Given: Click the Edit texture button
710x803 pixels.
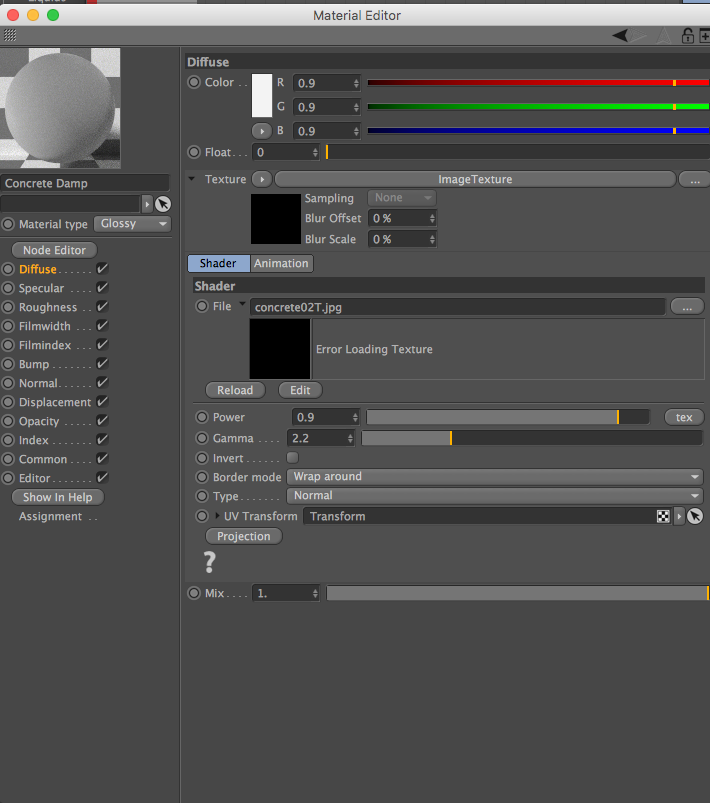Looking at the screenshot, I should [300, 390].
